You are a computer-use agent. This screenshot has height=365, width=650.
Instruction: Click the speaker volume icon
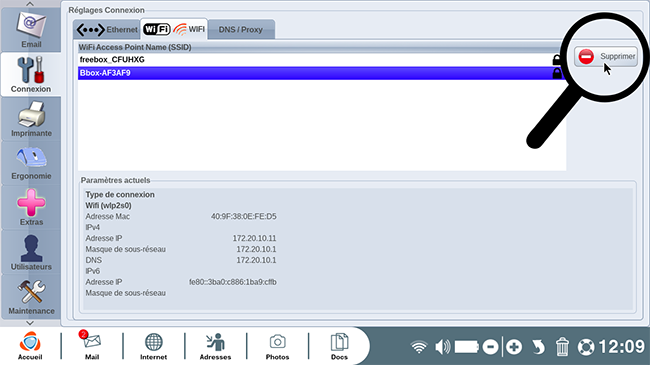(x=442, y=347)
